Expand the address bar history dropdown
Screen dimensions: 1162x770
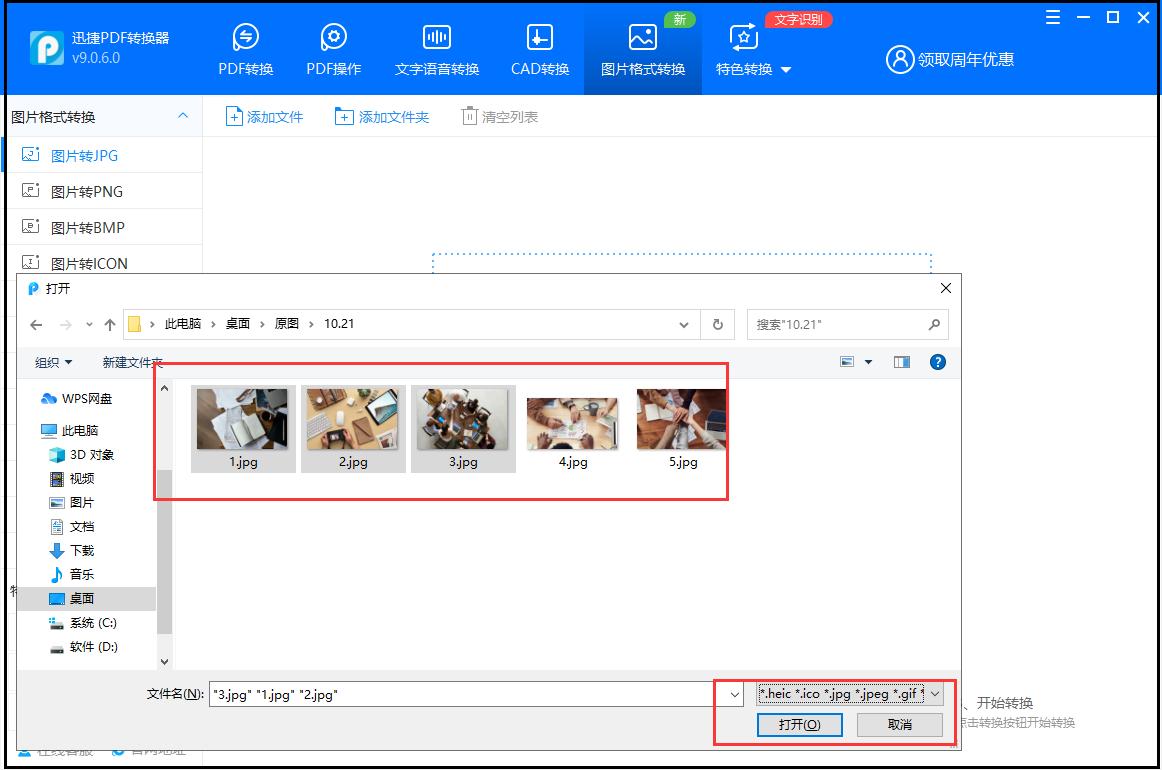click(x=683, y=325)
